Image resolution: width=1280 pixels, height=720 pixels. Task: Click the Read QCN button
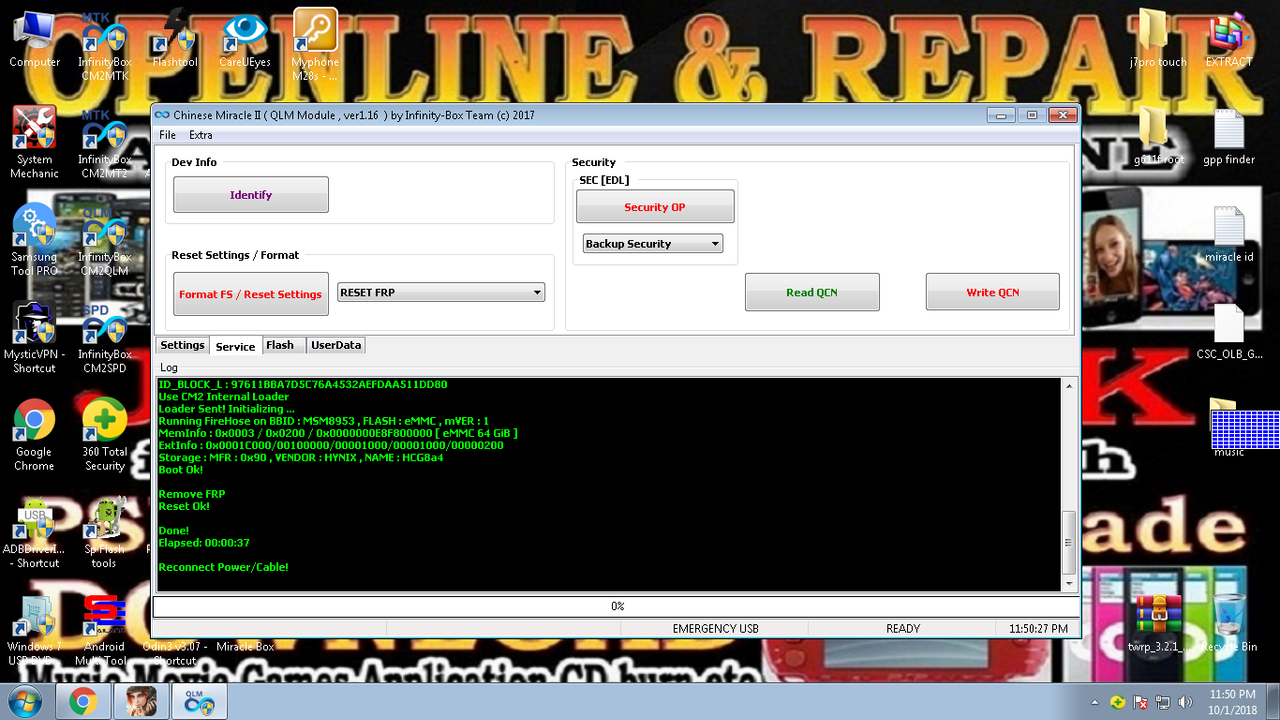[x=812, y=292]
